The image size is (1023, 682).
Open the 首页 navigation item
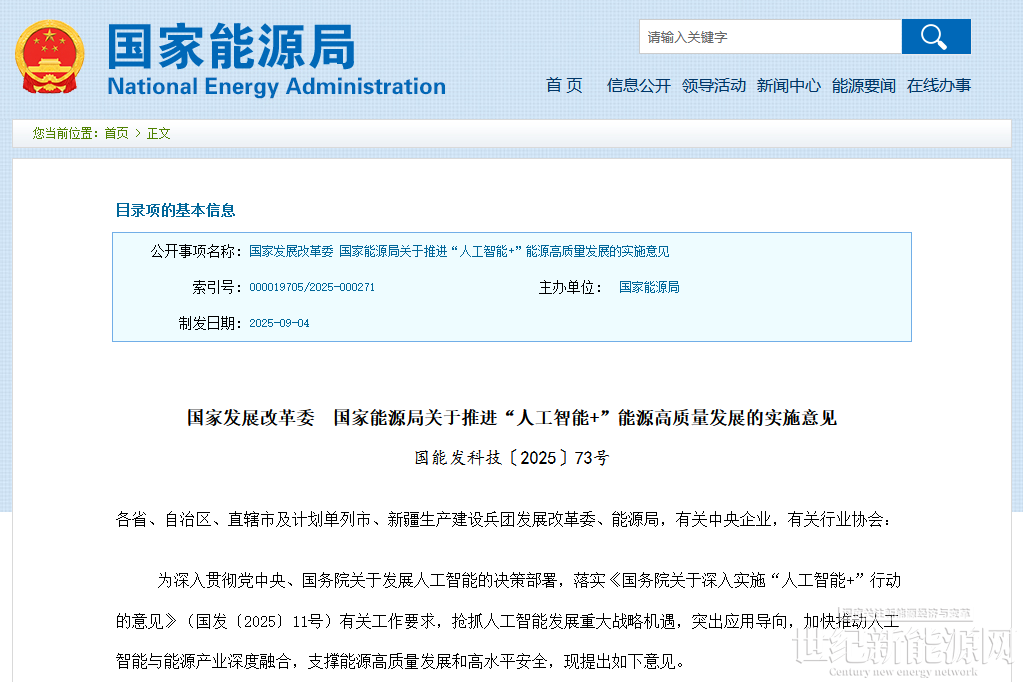point(564,85)
